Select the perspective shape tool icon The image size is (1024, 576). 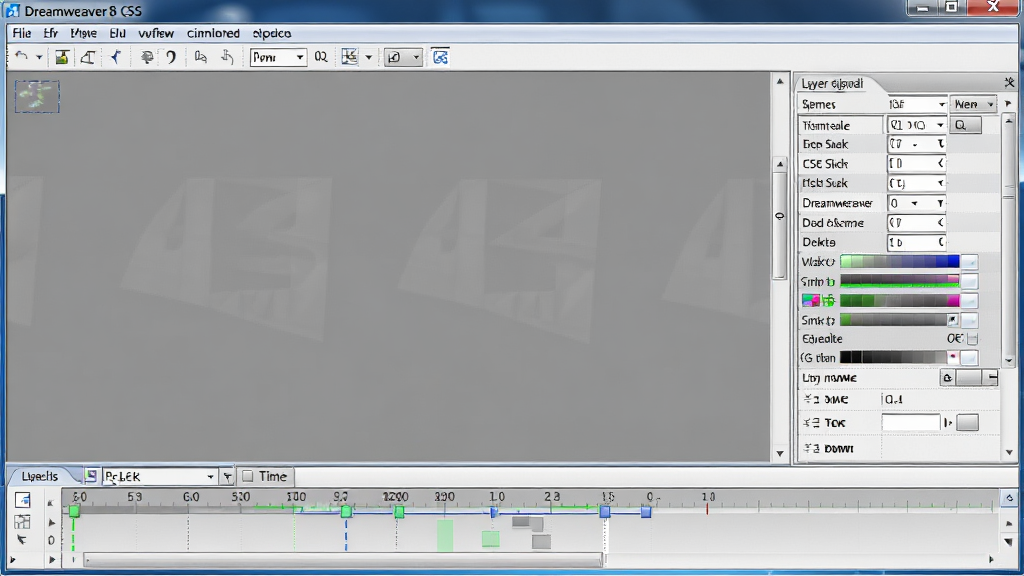pos(88,57)
